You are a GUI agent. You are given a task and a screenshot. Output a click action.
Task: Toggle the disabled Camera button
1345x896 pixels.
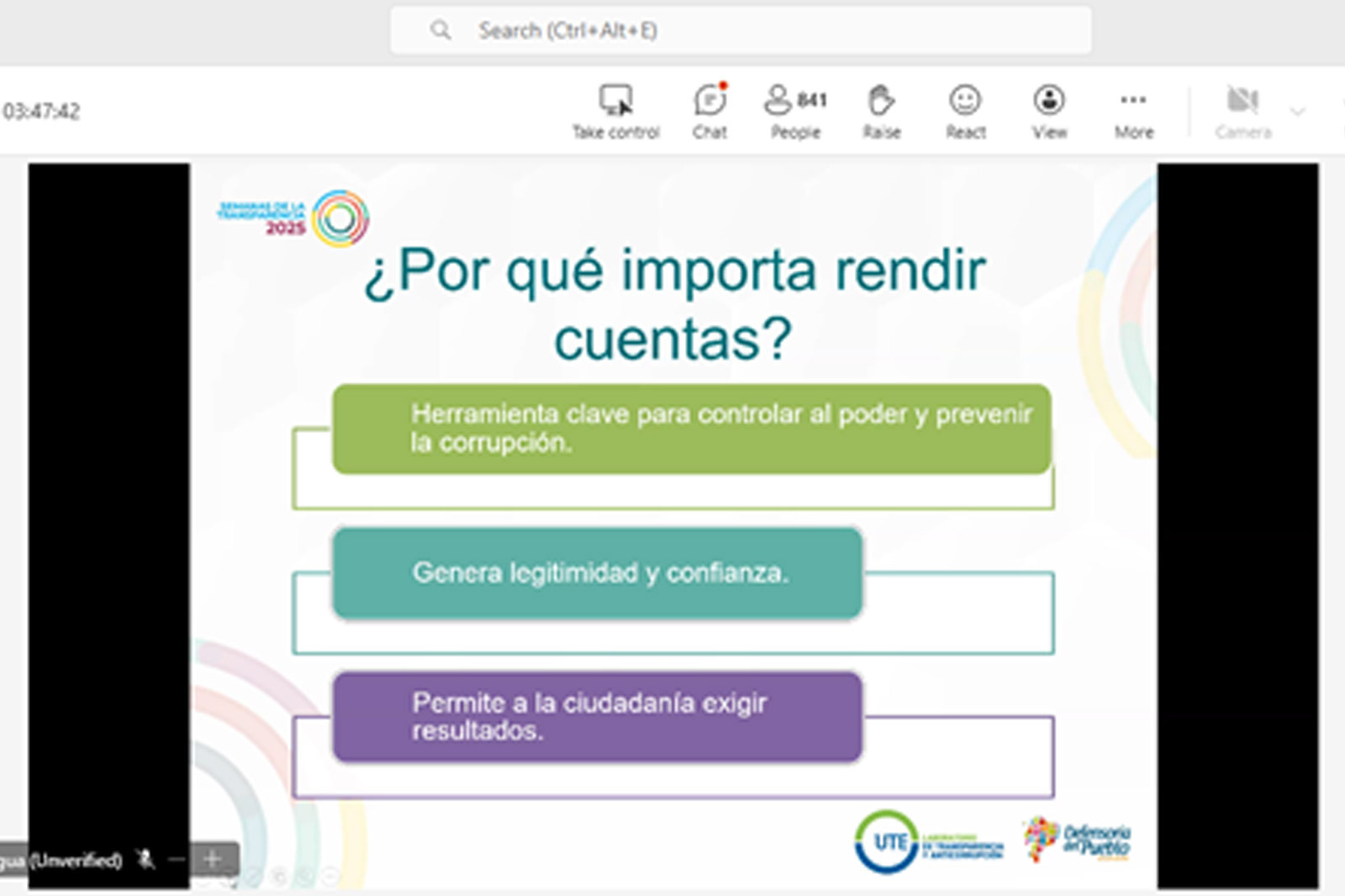click(1243, 111)
